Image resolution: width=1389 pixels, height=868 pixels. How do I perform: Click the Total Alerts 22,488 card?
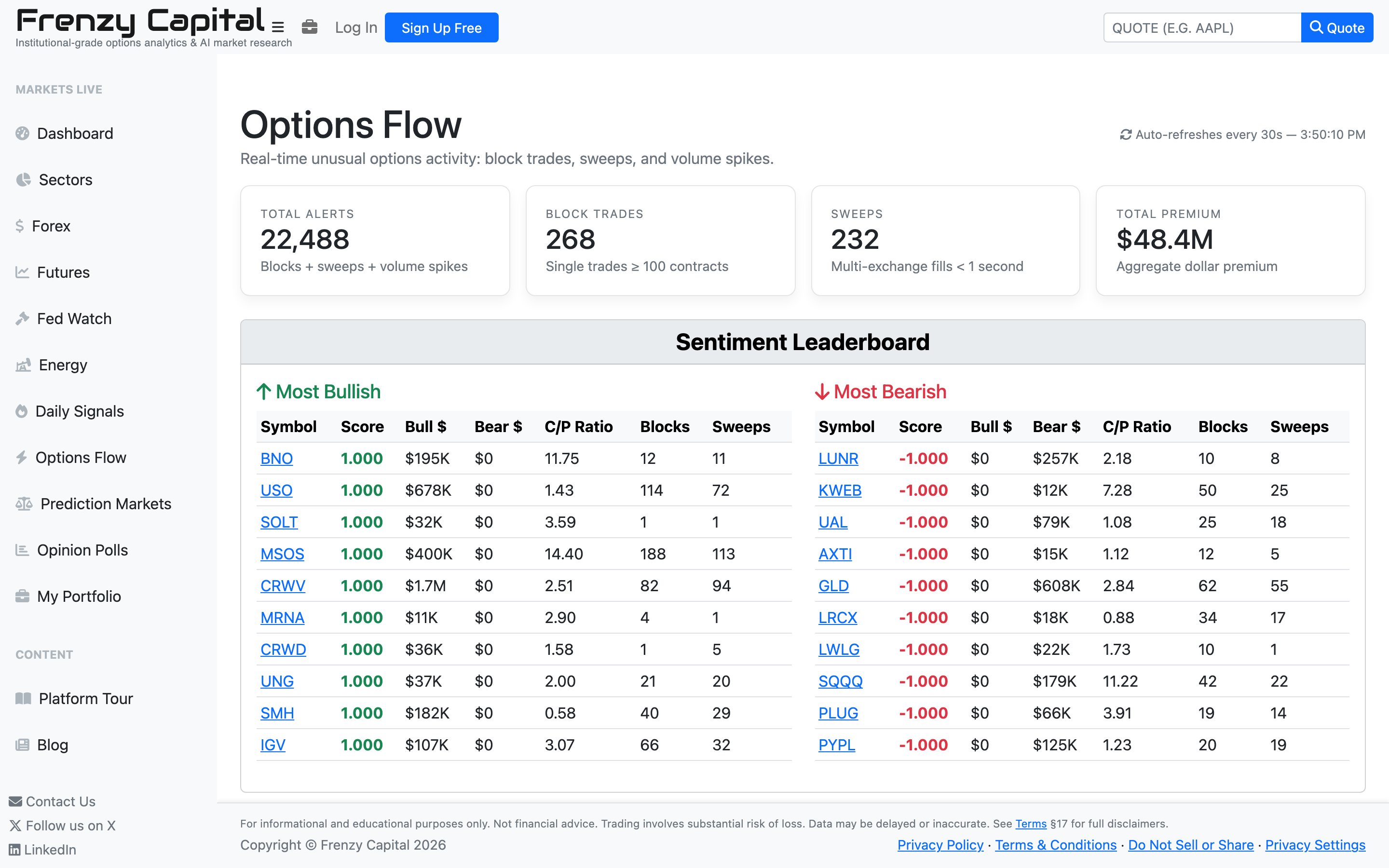[x=375, y=241]
